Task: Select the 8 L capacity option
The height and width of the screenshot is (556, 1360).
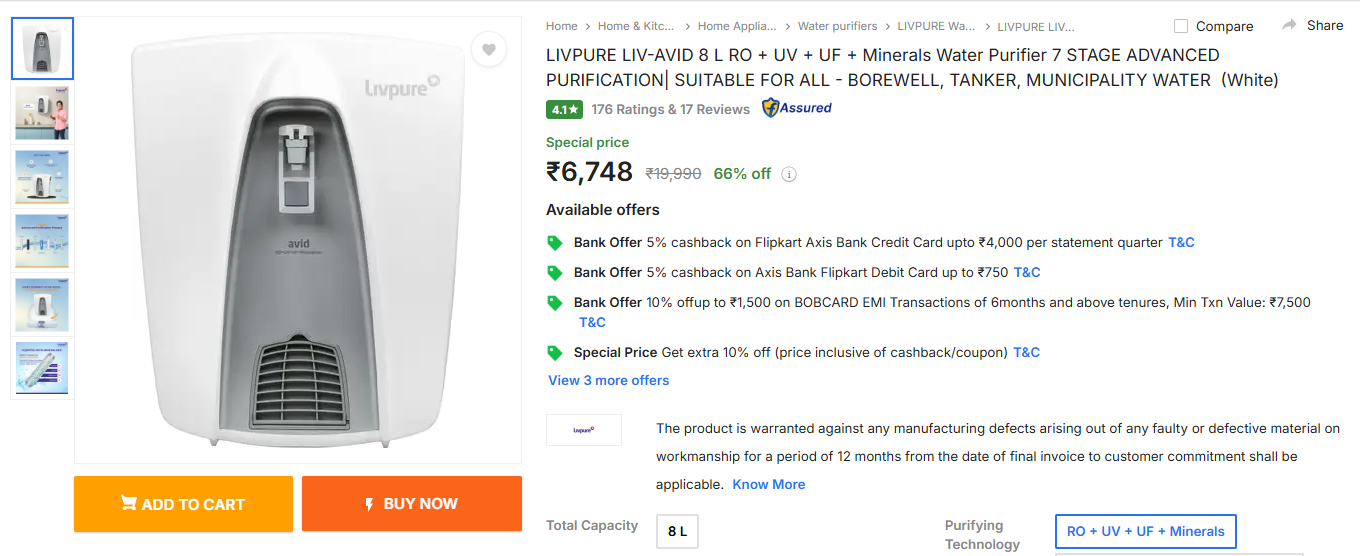Action: tap(677, 531)
